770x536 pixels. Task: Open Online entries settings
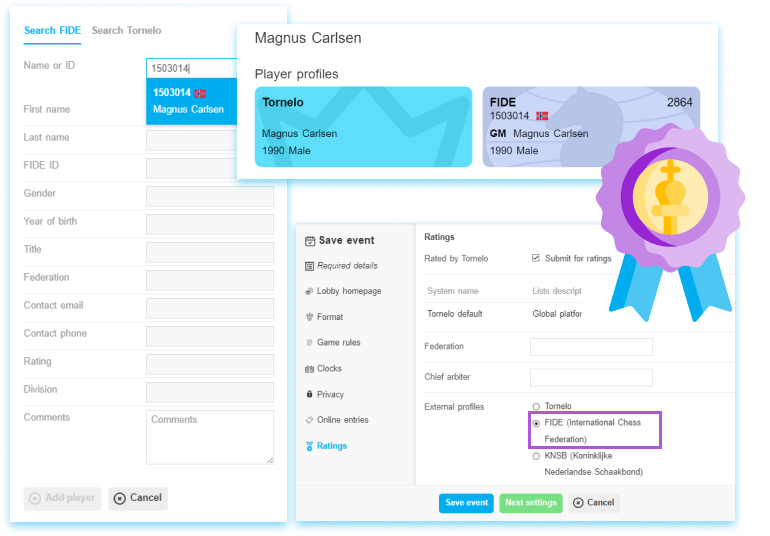point(343,420)
